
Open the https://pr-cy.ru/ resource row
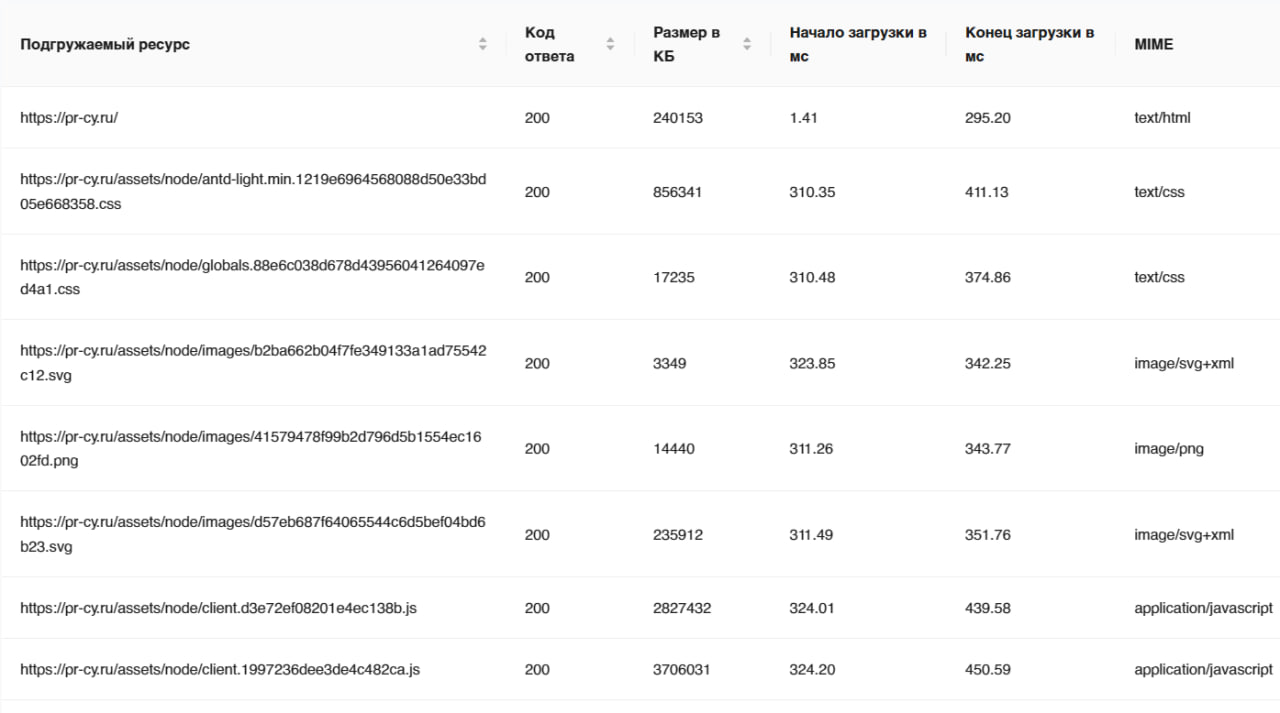click(69, 118)
